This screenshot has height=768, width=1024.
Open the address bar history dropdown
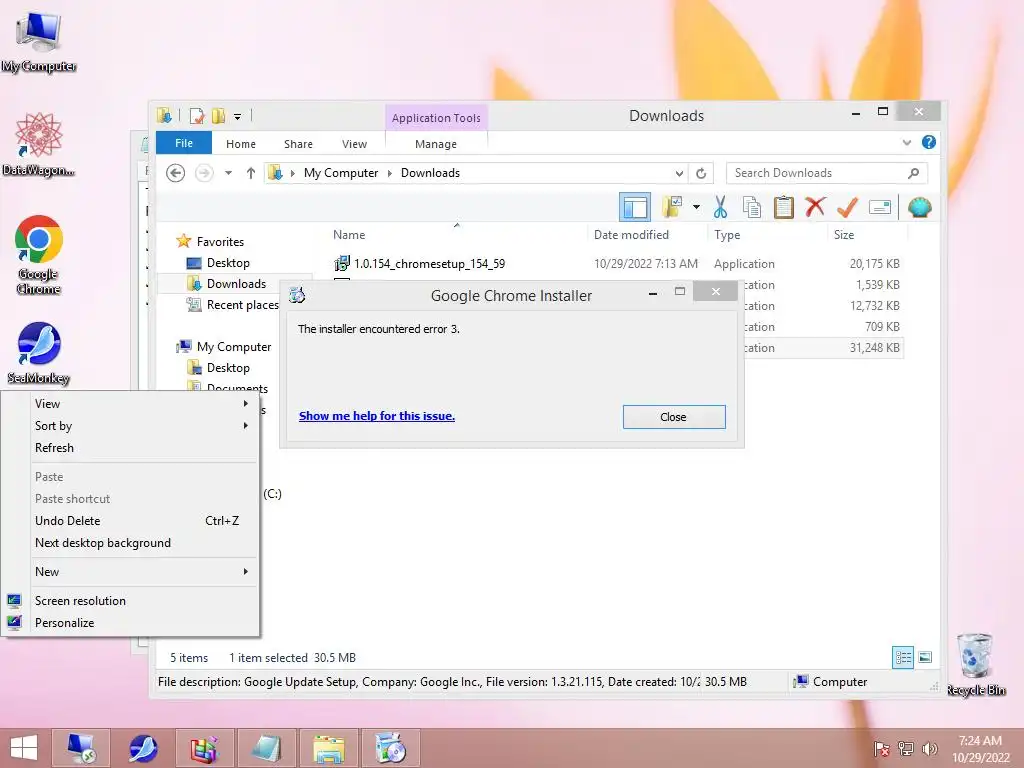click(679, 173)
